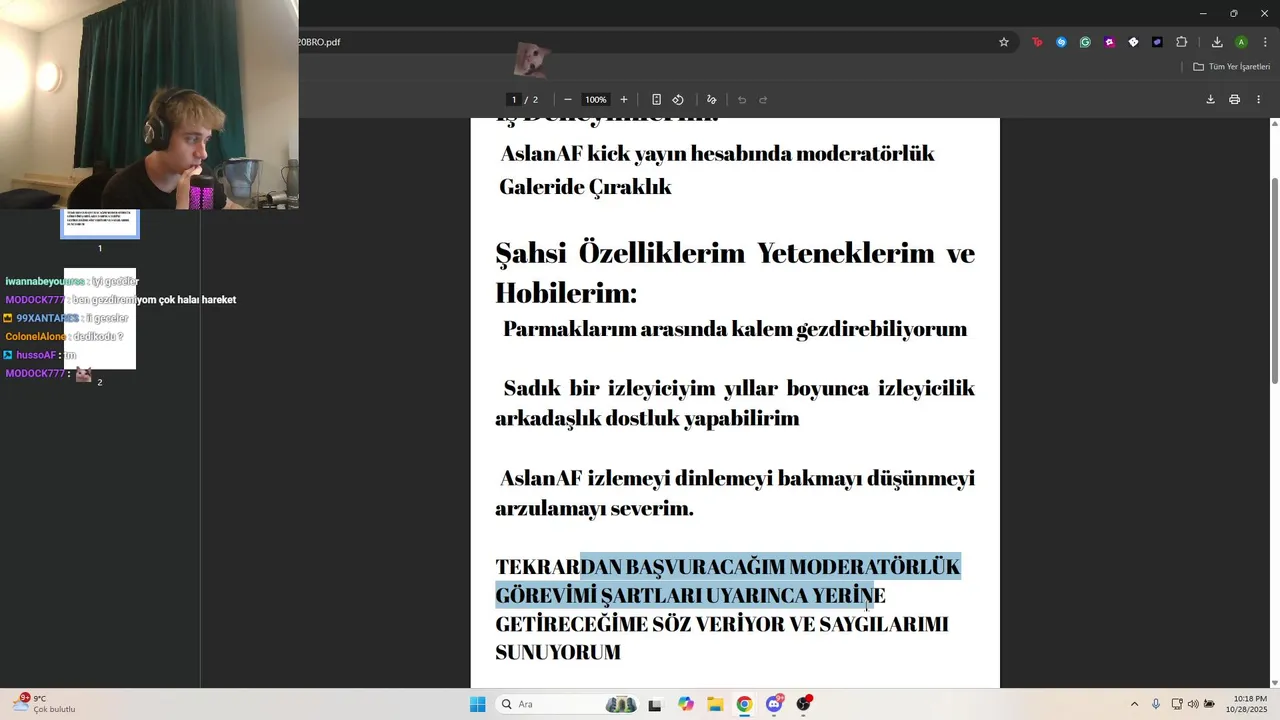Zoom in on the PDF with plus
Viewport: 1280px width, 720px height.
(624, 99)
